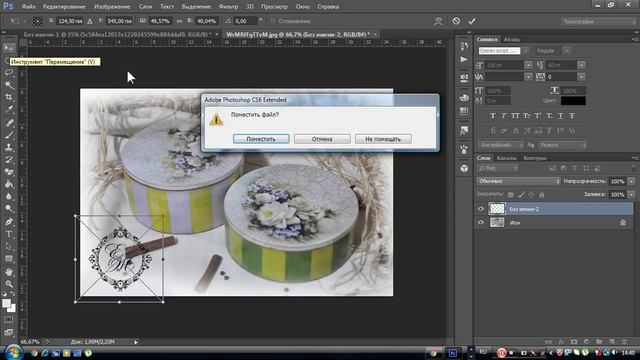Toggle Faux Bold text style
The width and height of the screenshot is (640, 360).
click(493, 116)
